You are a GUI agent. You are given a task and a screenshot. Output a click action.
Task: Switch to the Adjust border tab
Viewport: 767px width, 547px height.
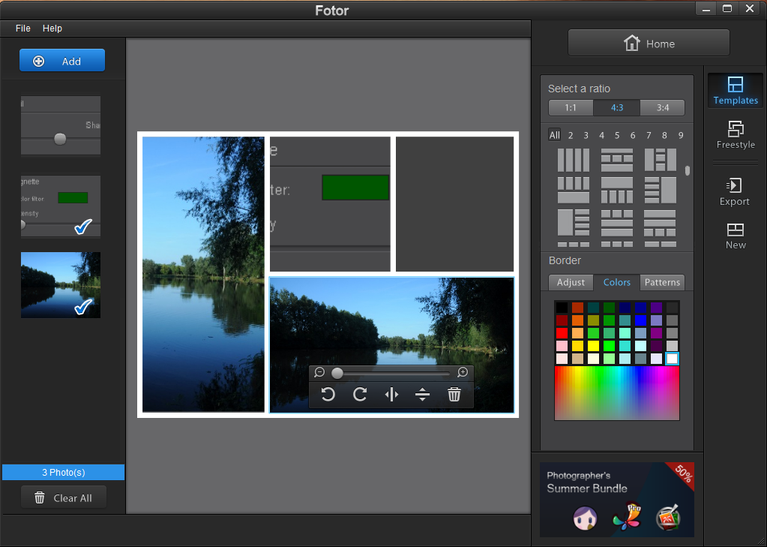tap(571, 282)
